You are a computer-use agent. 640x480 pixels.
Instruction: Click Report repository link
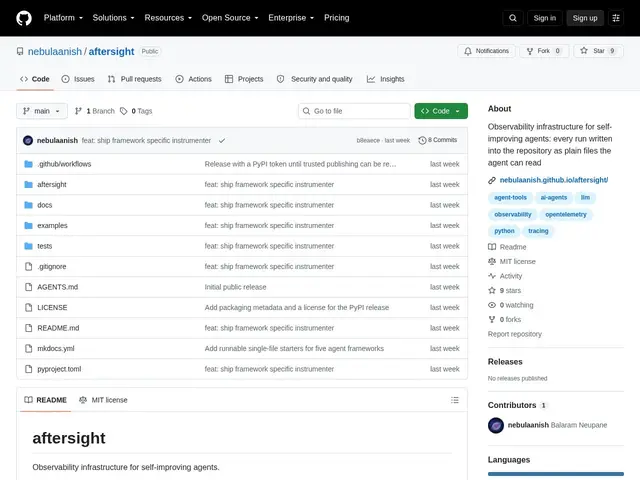515,334
